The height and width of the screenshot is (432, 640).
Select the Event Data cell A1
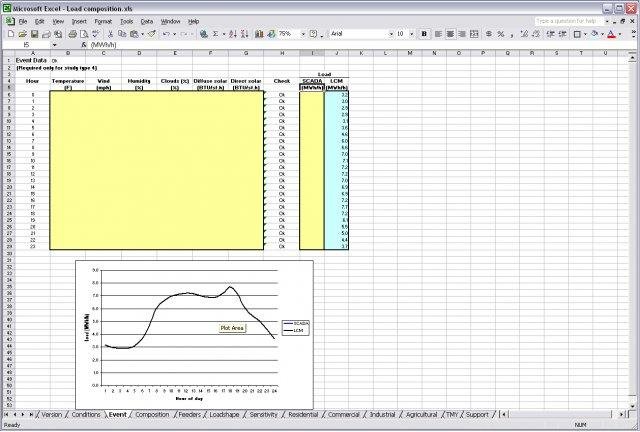[x=32, y=60]
